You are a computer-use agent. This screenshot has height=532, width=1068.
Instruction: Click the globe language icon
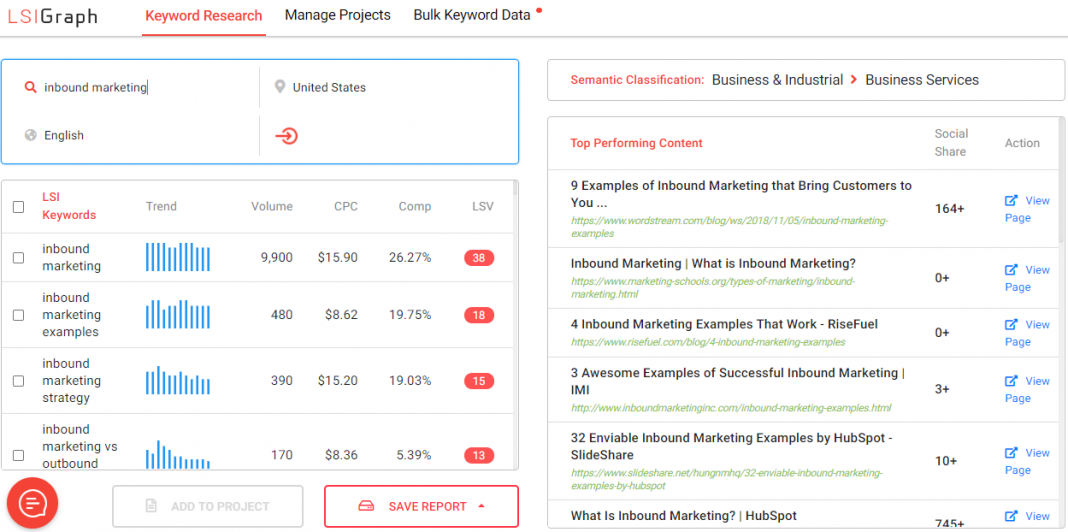[30, 135]
